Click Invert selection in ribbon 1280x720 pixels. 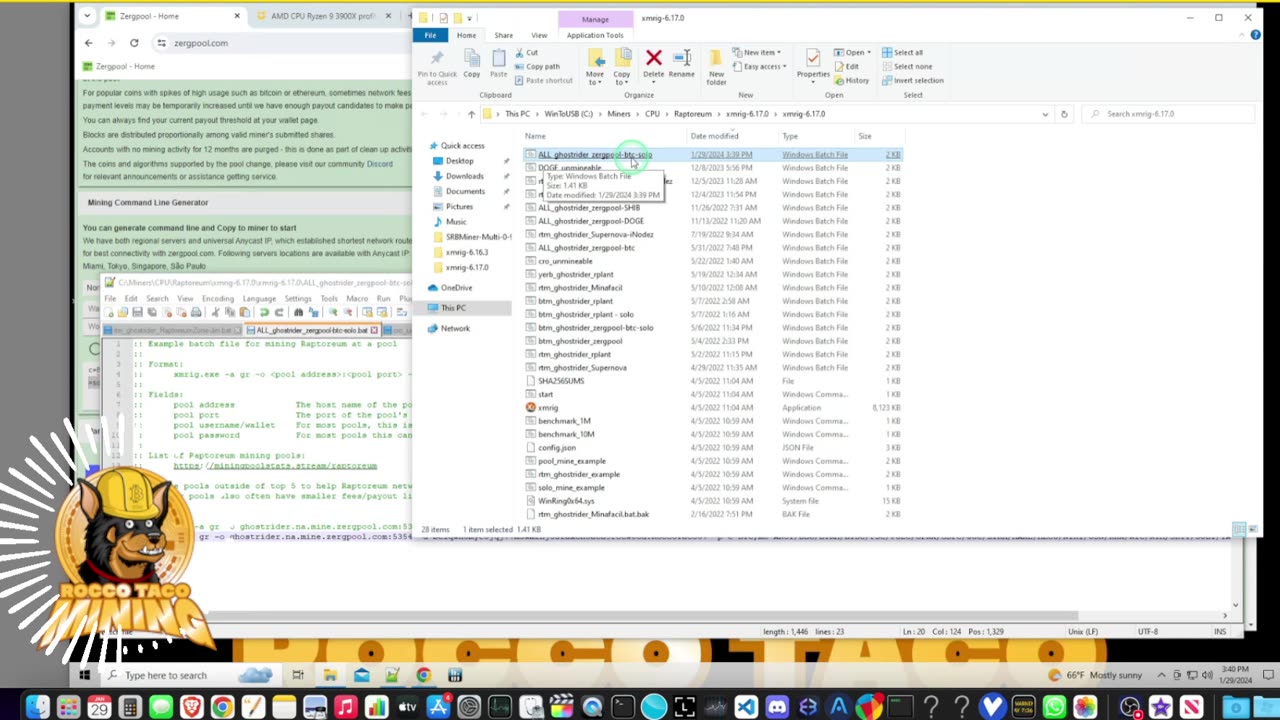point(913,81)
